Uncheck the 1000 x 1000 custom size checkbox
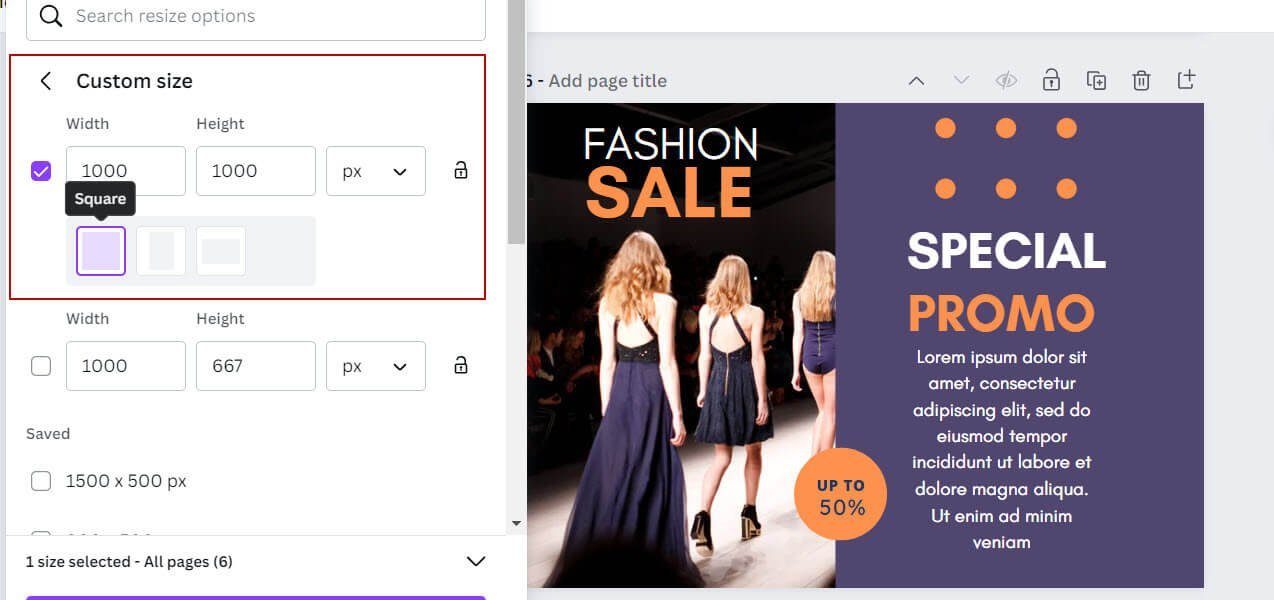1274x600 pixels. pos(41,171)
